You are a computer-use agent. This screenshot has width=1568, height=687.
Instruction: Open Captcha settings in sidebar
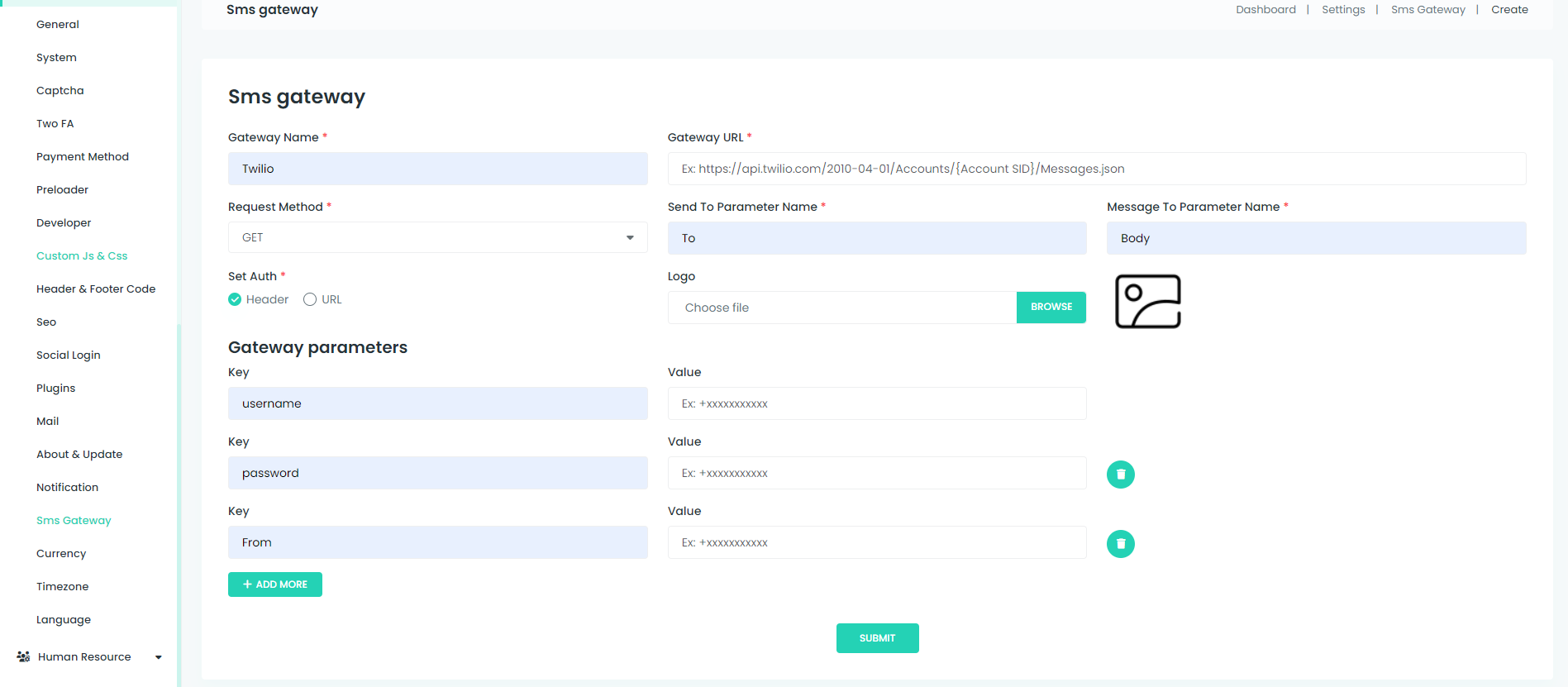(x=60, y=90)
